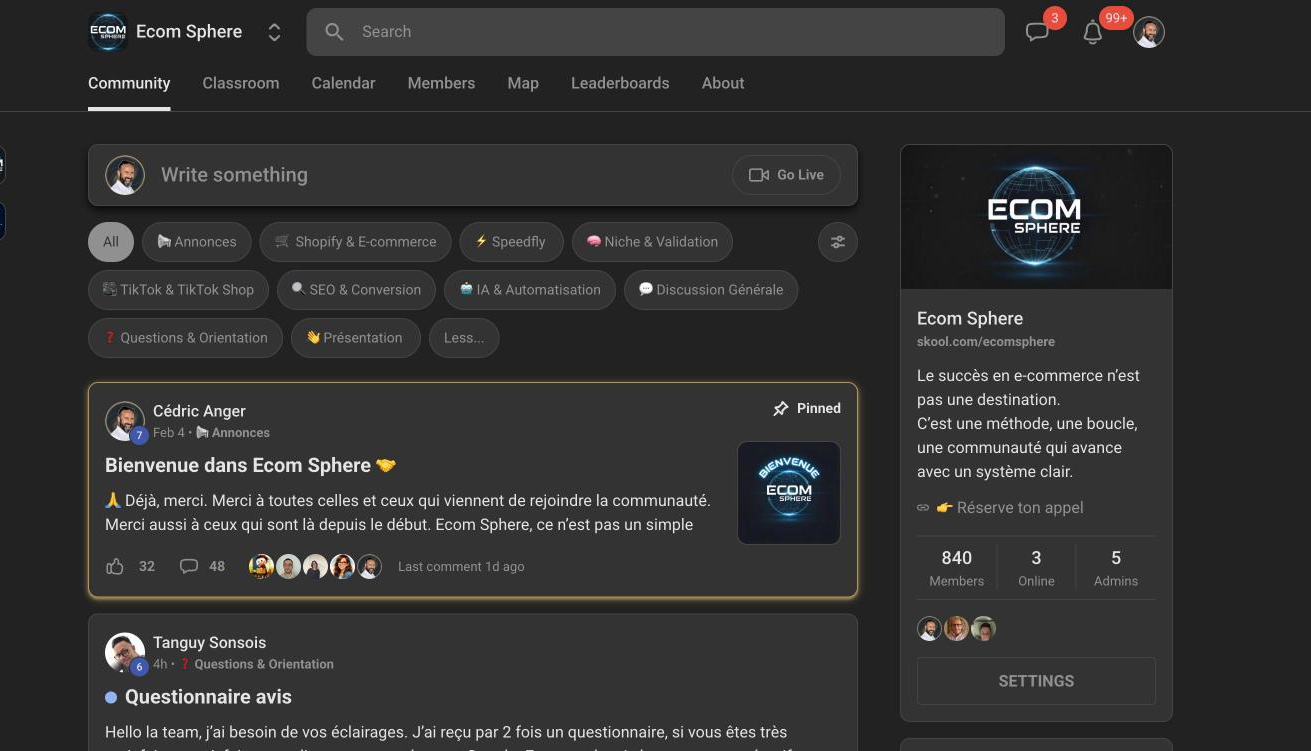Select the All categories chip
1311x751 pixels.
[x=110, y=241]
